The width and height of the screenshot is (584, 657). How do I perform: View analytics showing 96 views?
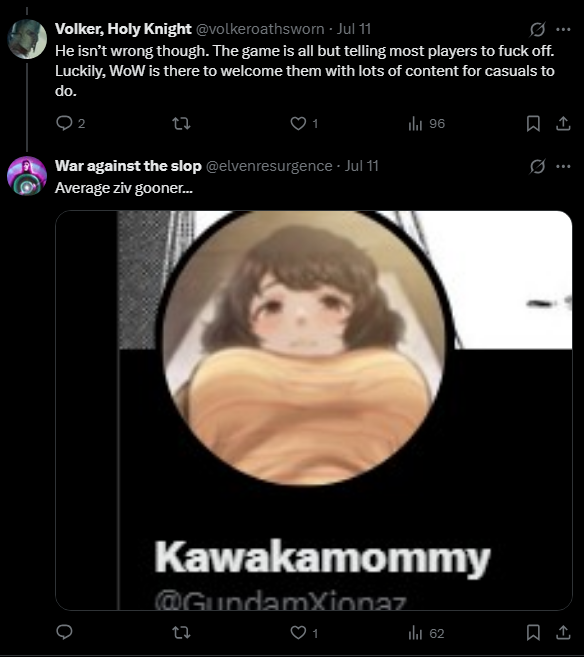coord(426,124)
